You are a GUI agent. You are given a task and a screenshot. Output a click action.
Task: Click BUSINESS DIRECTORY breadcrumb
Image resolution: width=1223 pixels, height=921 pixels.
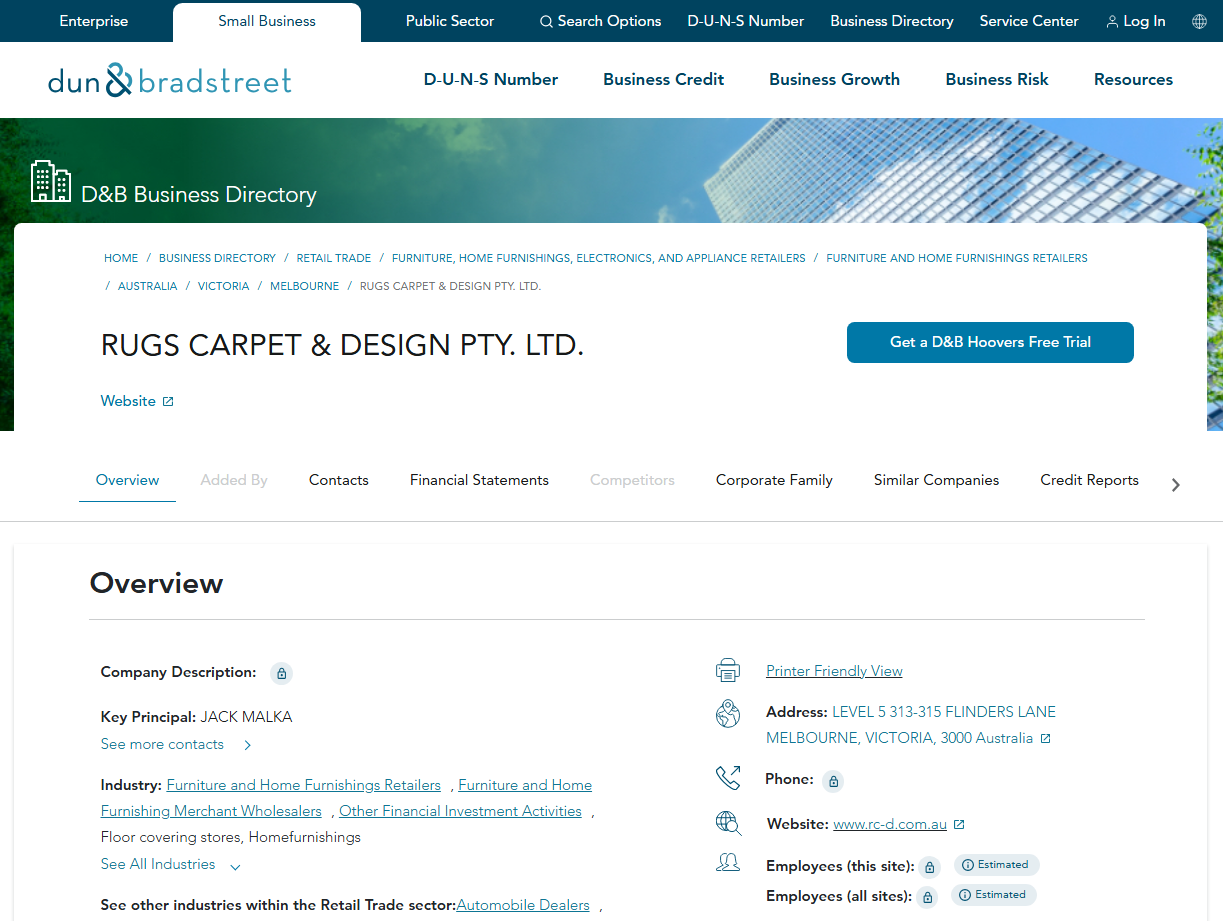click(x=217, y=258)
